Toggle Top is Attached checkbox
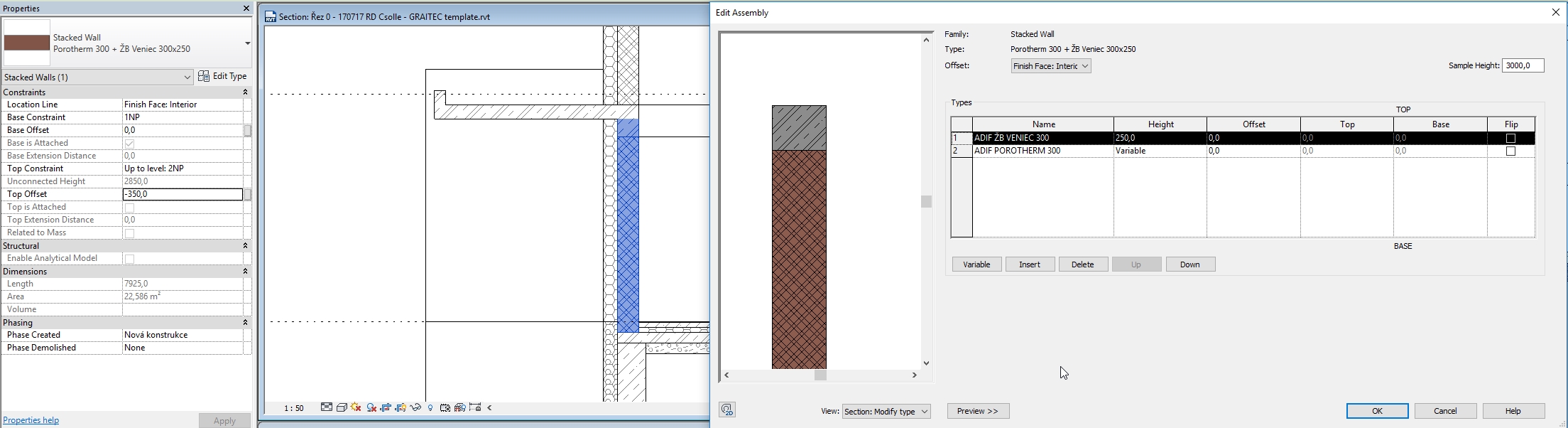This screenshot has height=428, width=1568. pyautogui.click(x=129, y=208)
